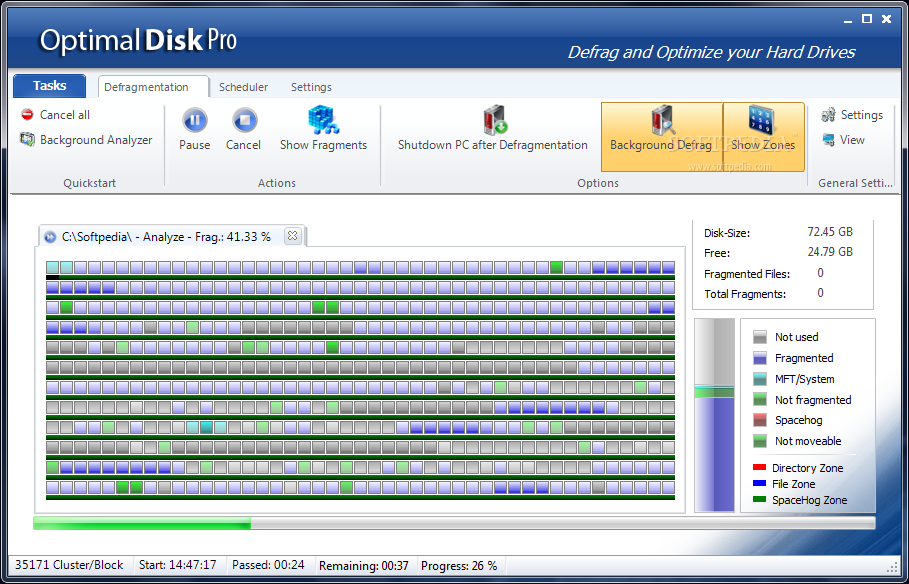Click the Actions group label
Viewport: 909px width, 584px height.
277,183
